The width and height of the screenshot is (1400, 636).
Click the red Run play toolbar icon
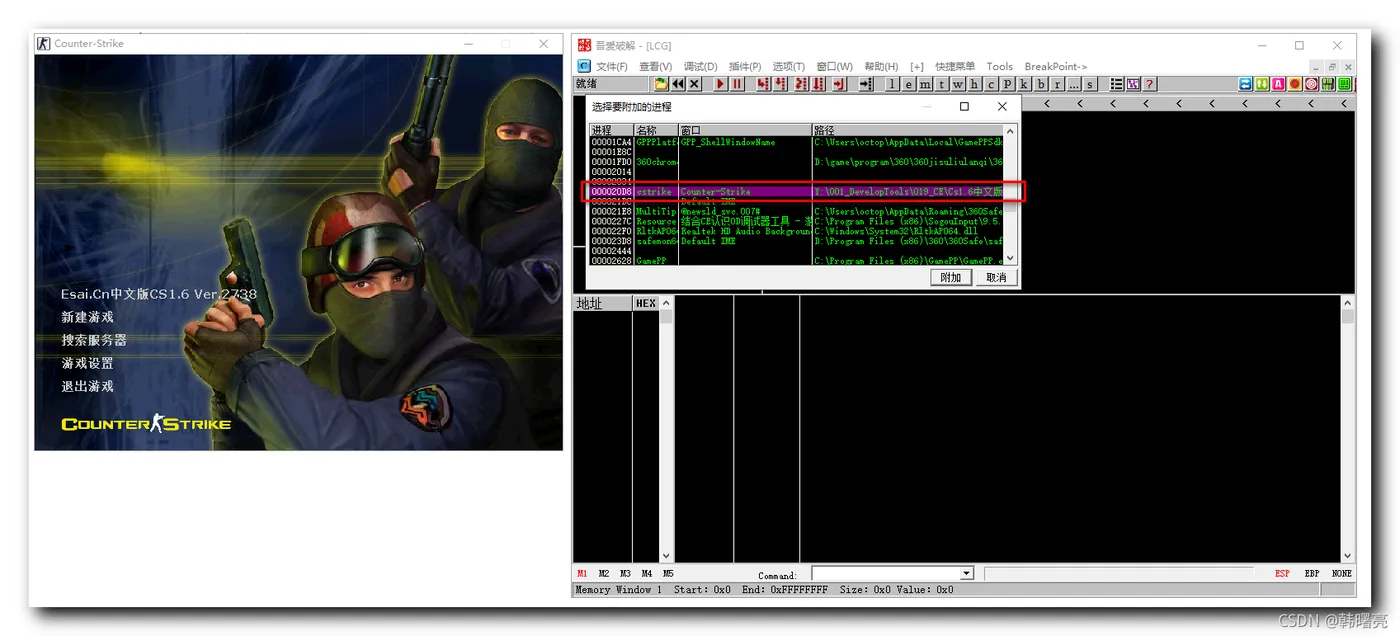(x=720, y=84)
